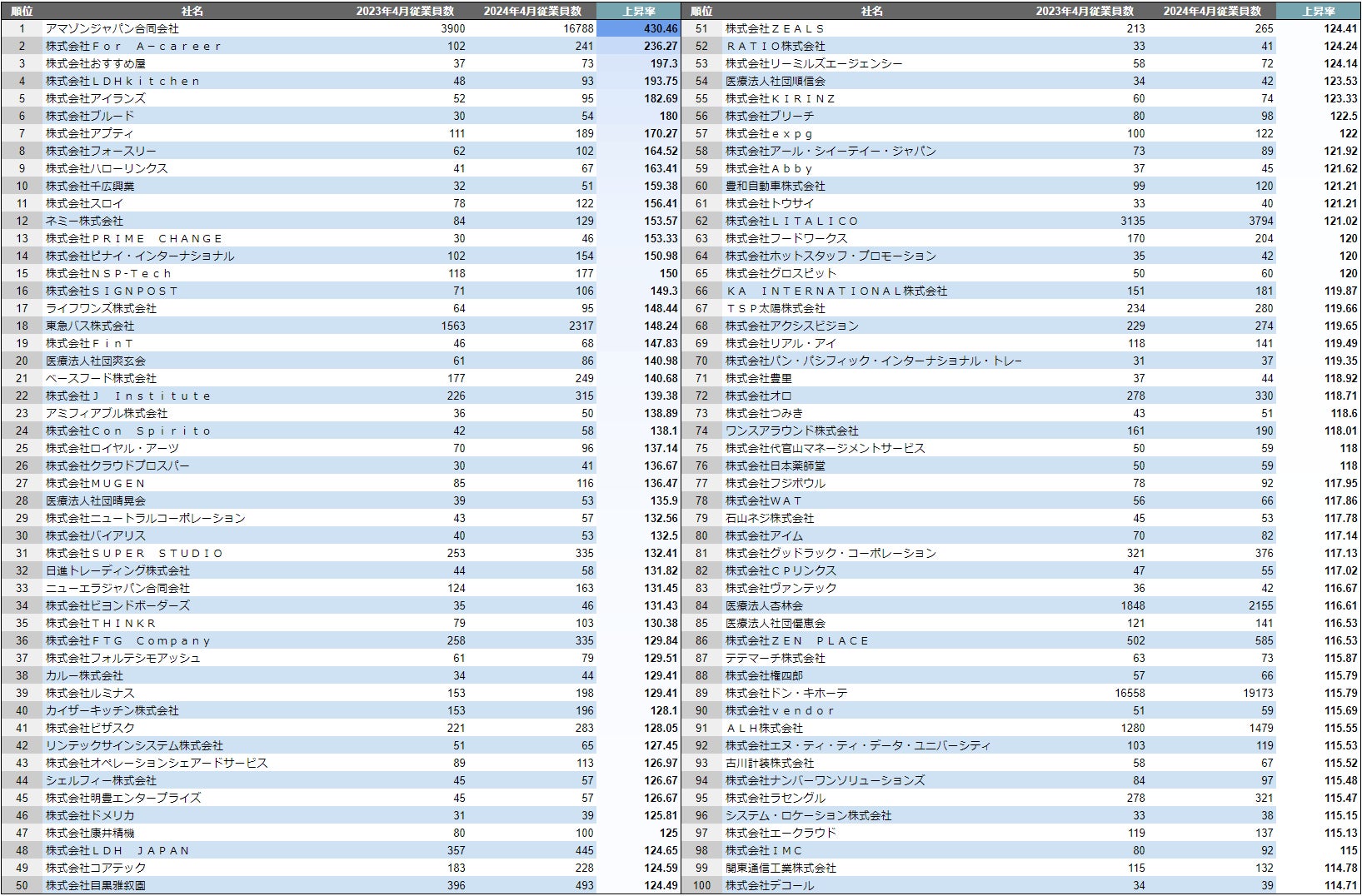Click 株式会社アール・シーテイー・ジャパン
This screenshot has width=1362, height=896.
[831, 151]
